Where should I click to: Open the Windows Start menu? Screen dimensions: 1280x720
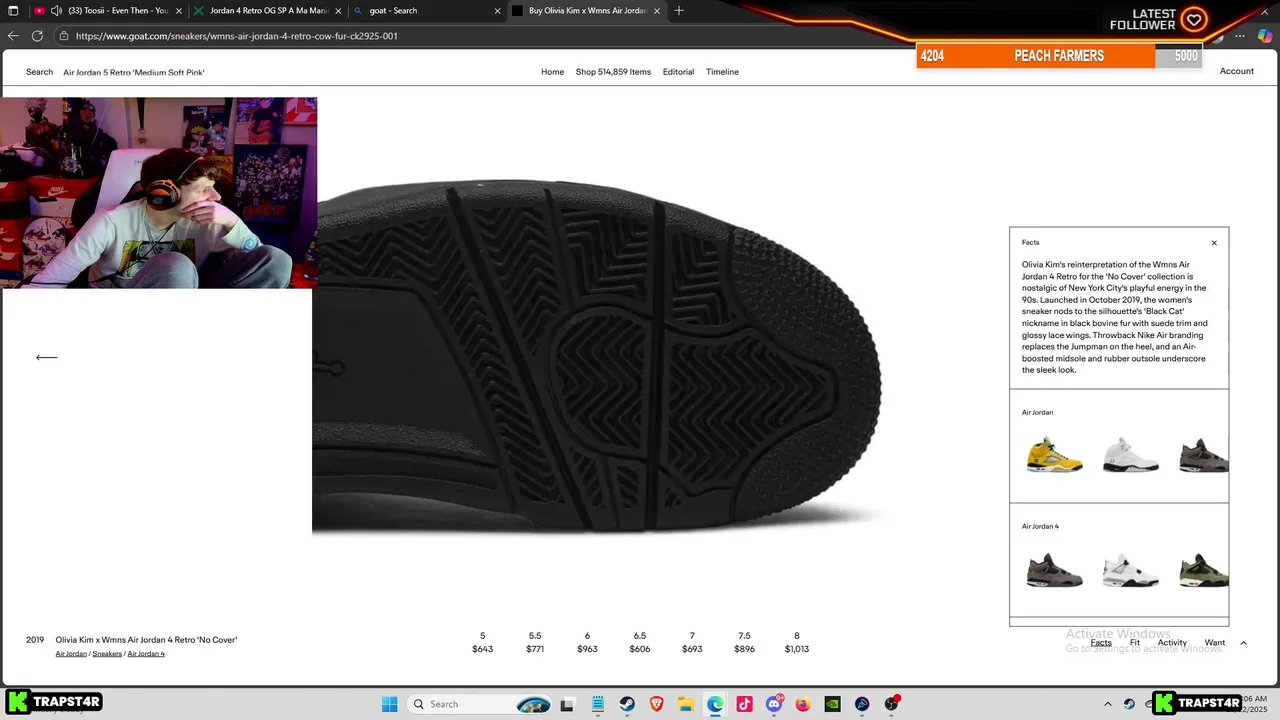coord(389,704)
